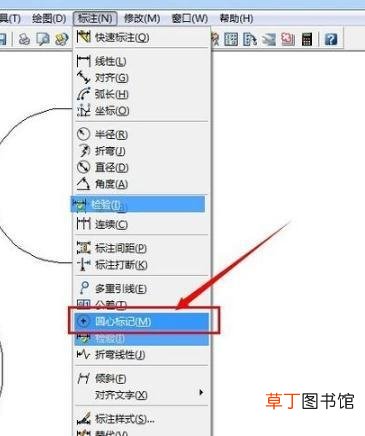Viewport: 365px width, 436px height.
Task: Open the Markup Set Manager icon
Action: [x=288, y=39]
